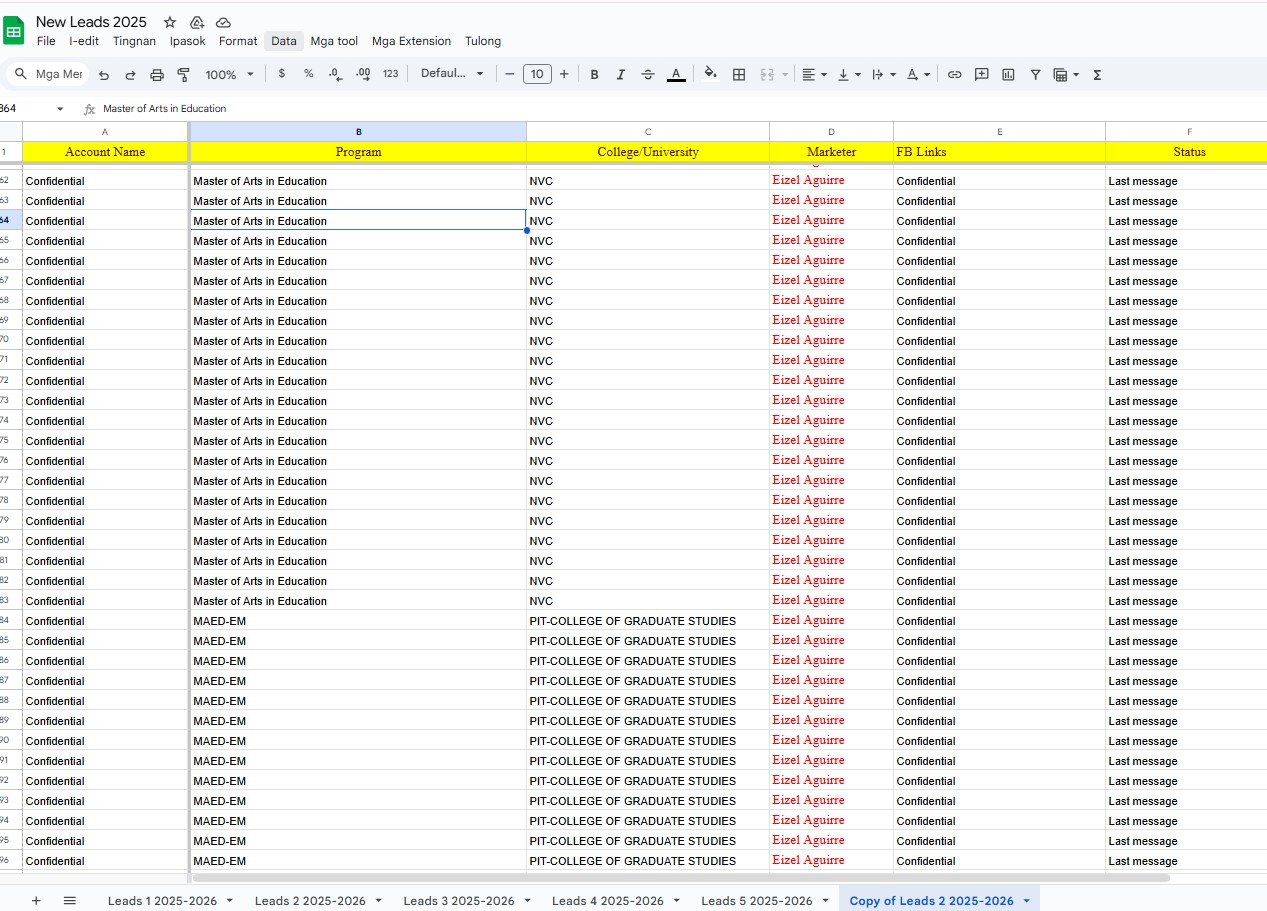Open the Data menu
1267x911 pixels.
click(284, 41)
